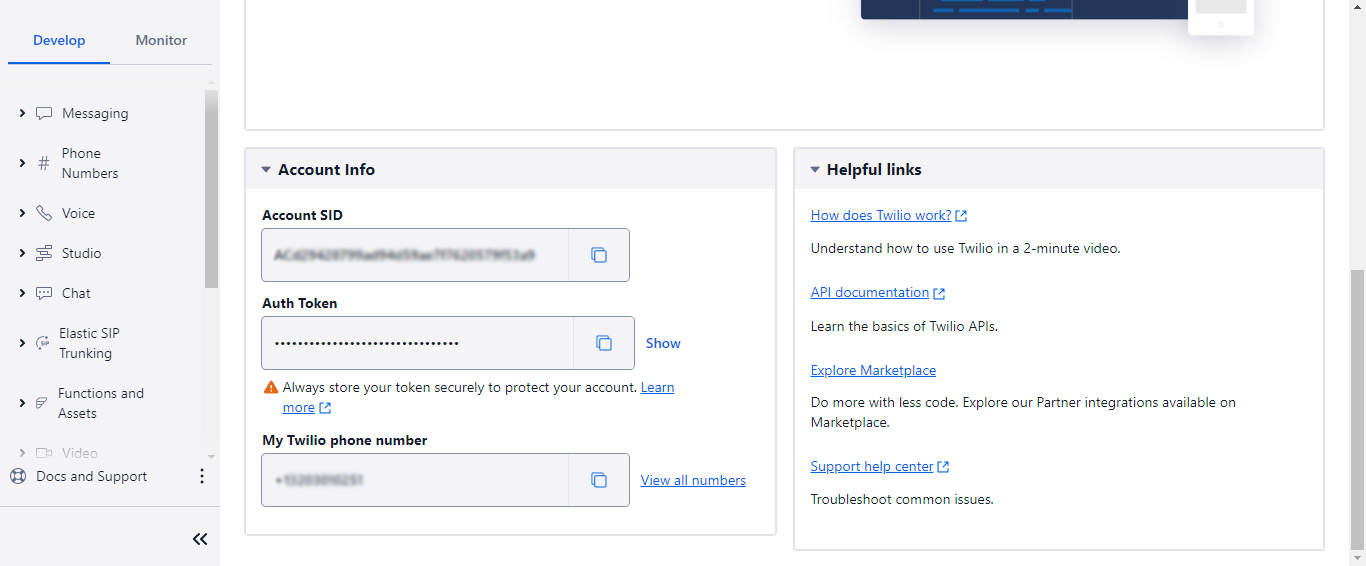Select the Develop tab

[59, 41]
